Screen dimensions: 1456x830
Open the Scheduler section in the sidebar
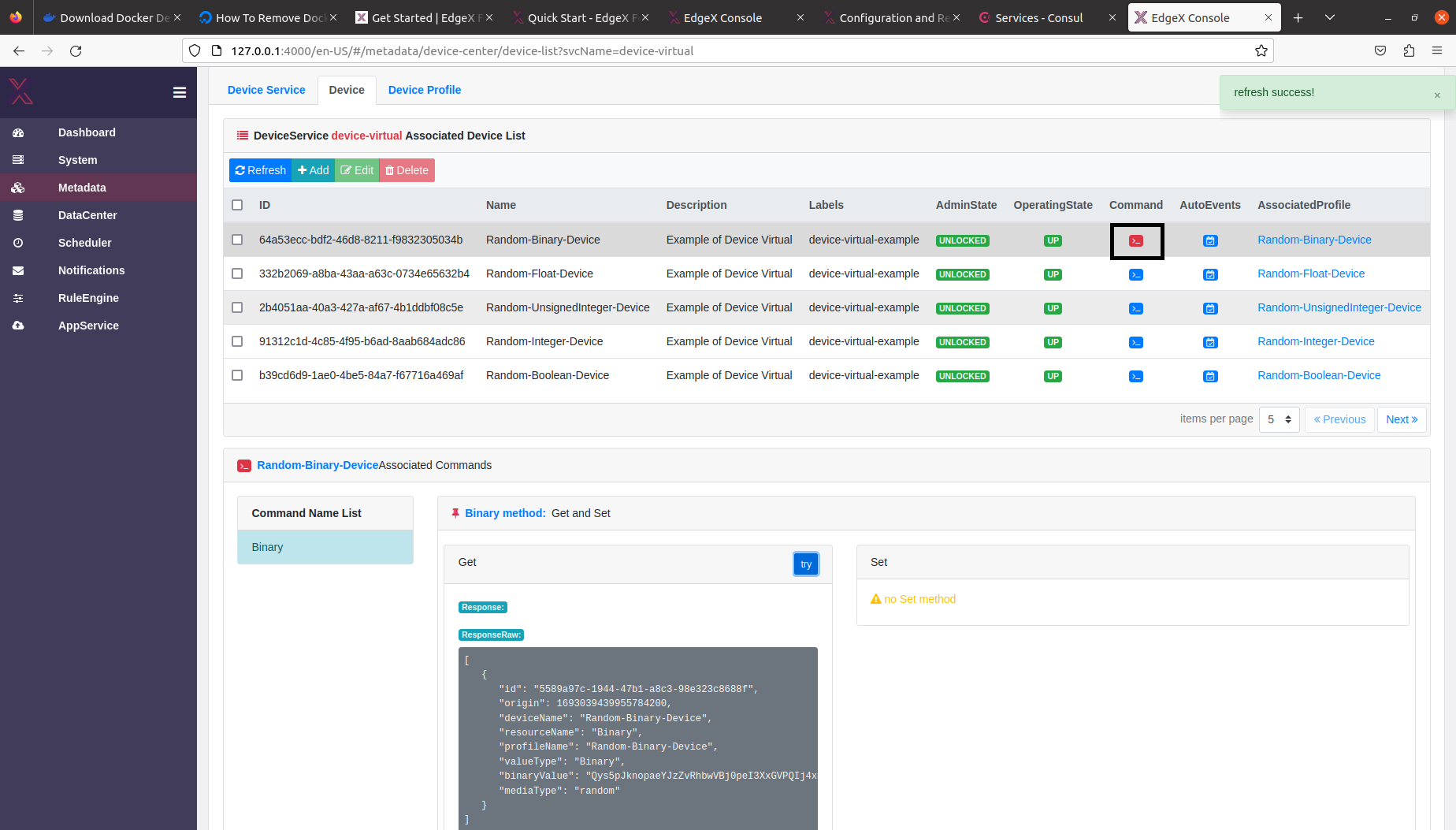(84, 243)
